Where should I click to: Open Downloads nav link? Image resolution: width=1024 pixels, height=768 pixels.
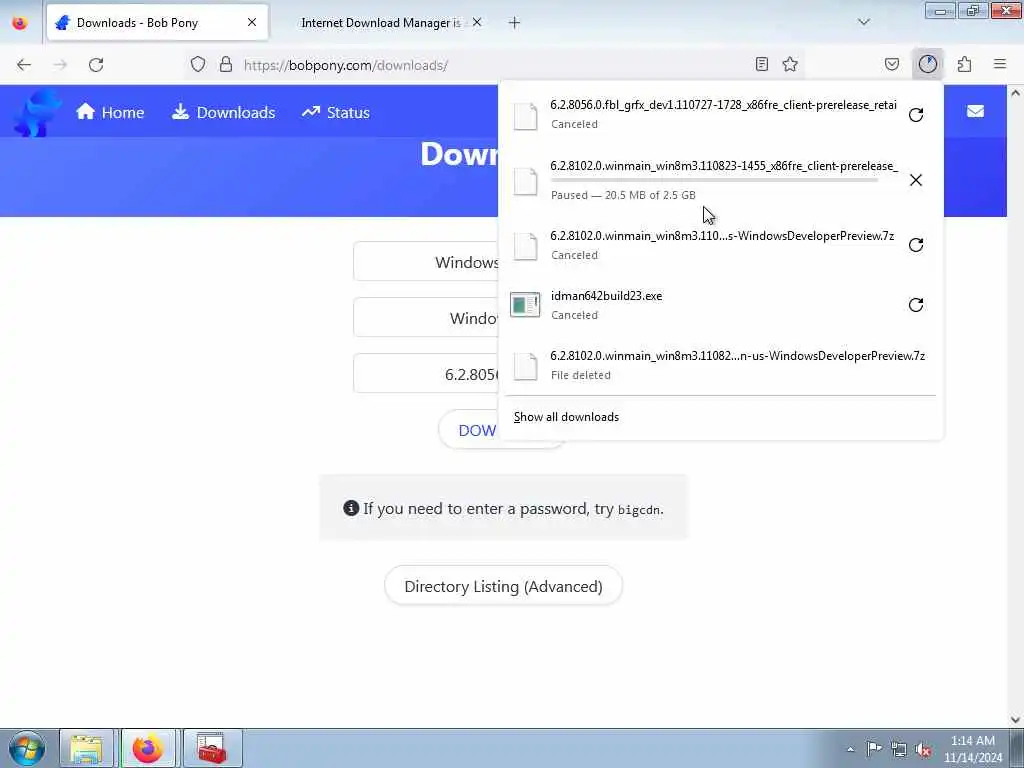coord(223,112)
